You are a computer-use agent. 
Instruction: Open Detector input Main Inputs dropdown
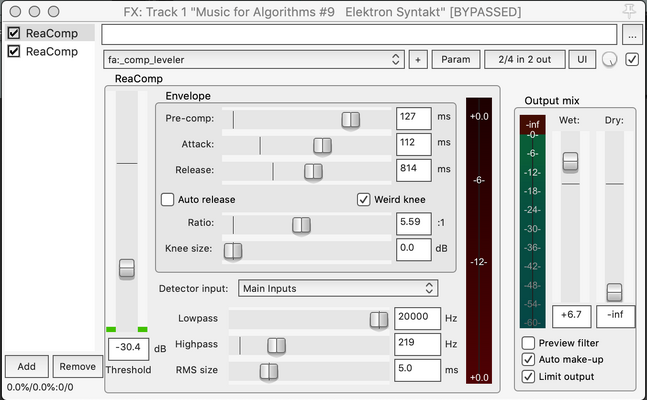(x=338, y=289)
